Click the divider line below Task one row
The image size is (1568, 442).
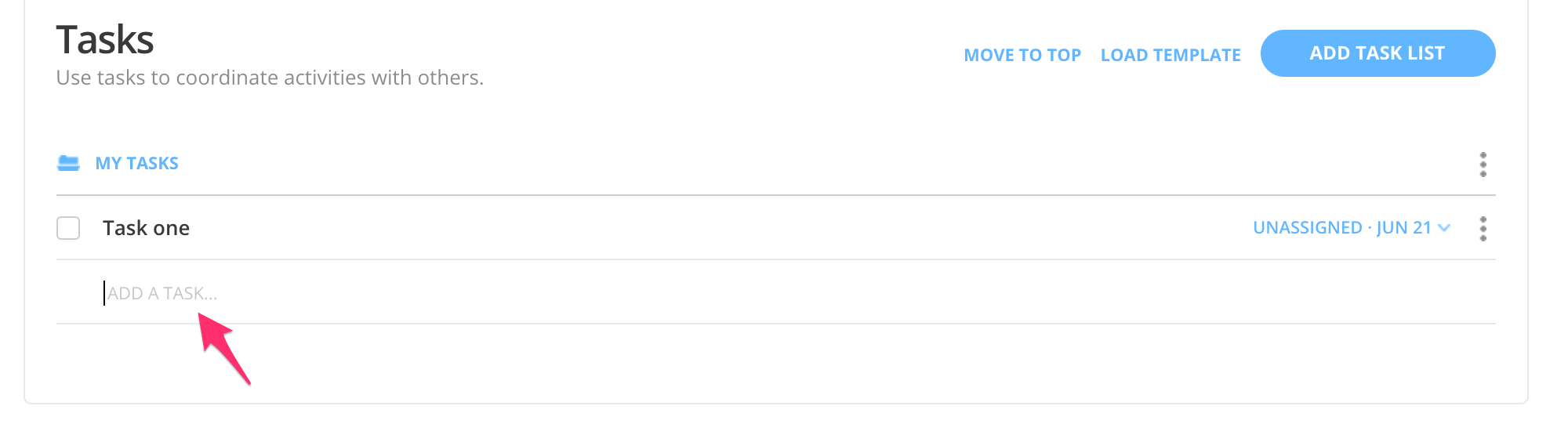776,259
